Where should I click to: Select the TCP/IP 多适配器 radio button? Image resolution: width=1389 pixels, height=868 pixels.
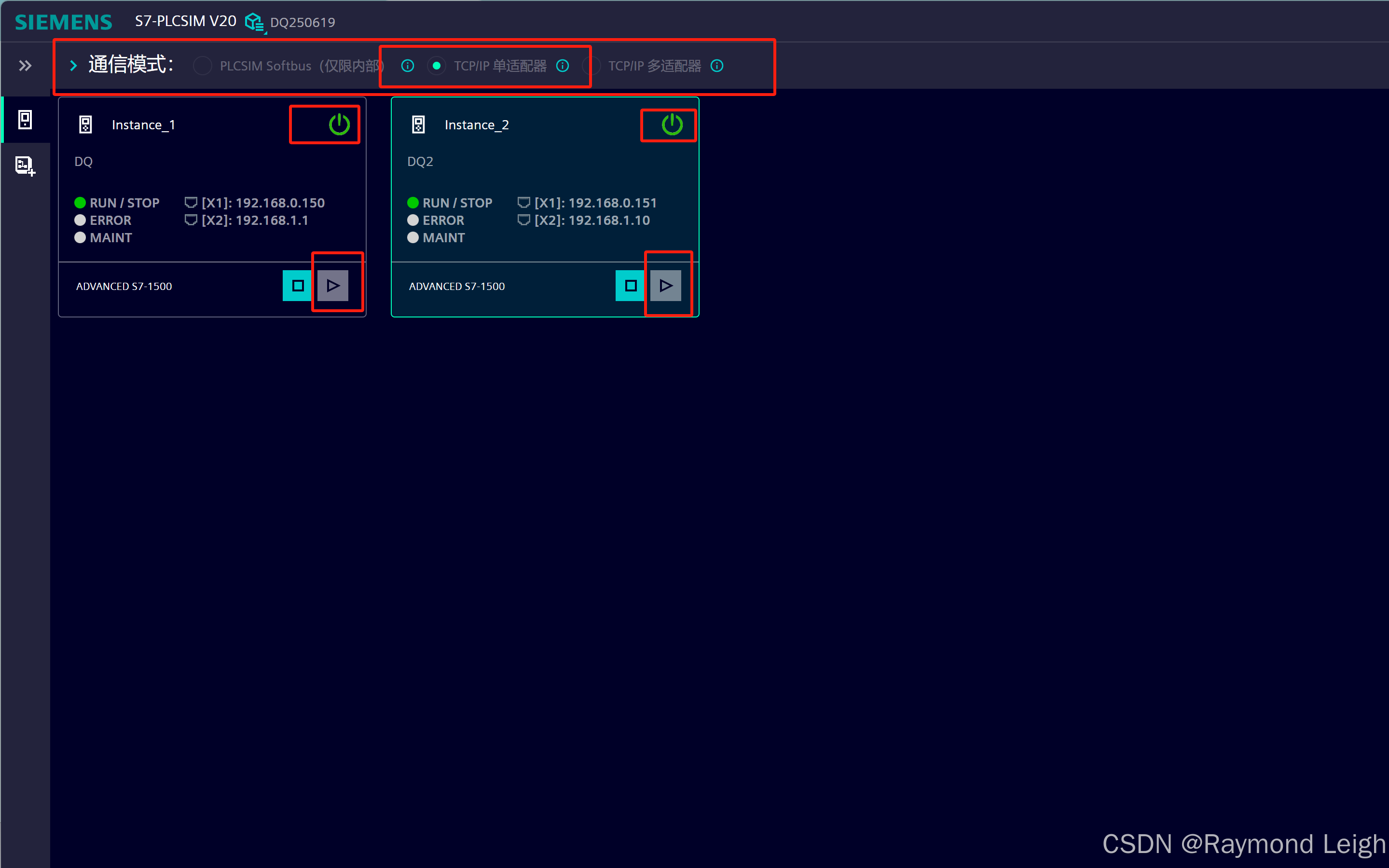tap(592, 66)
